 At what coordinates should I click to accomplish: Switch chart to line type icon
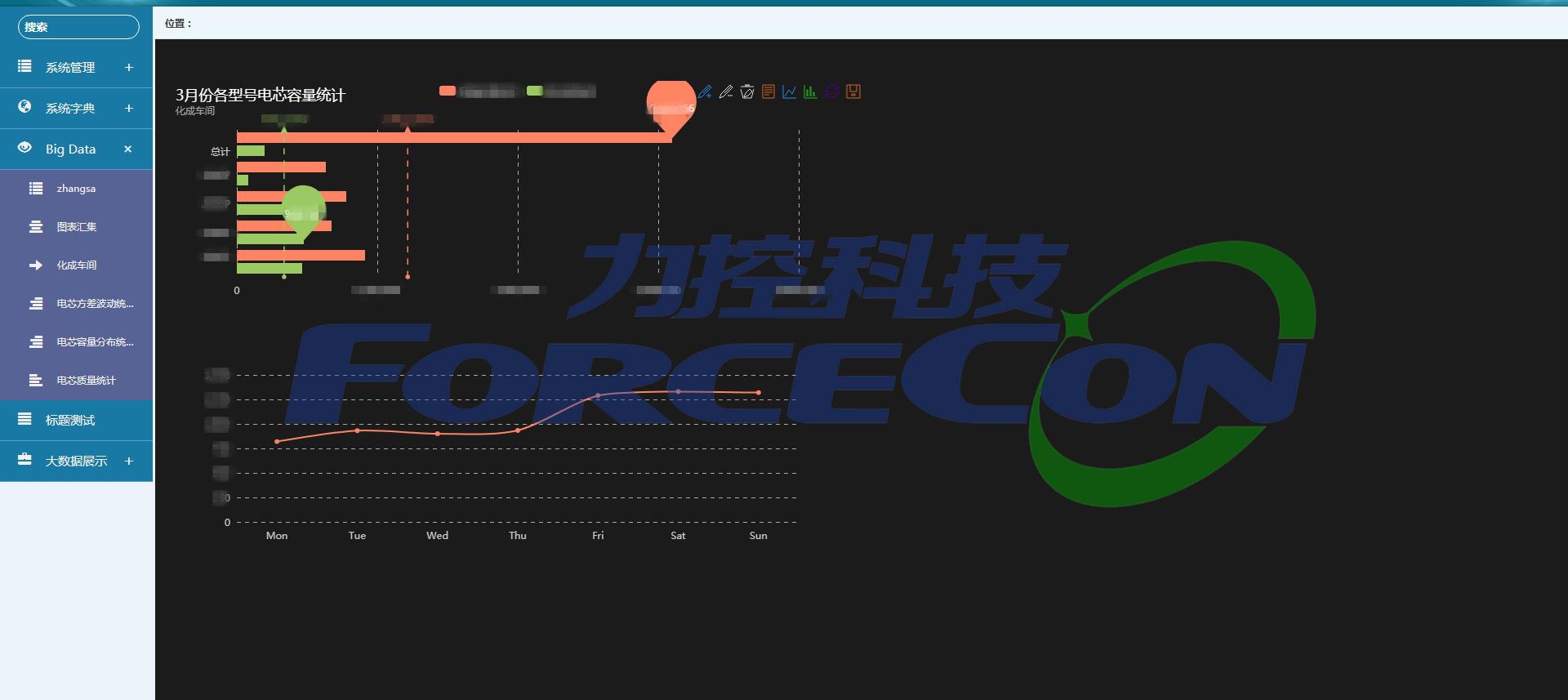[x=789, y=91]
